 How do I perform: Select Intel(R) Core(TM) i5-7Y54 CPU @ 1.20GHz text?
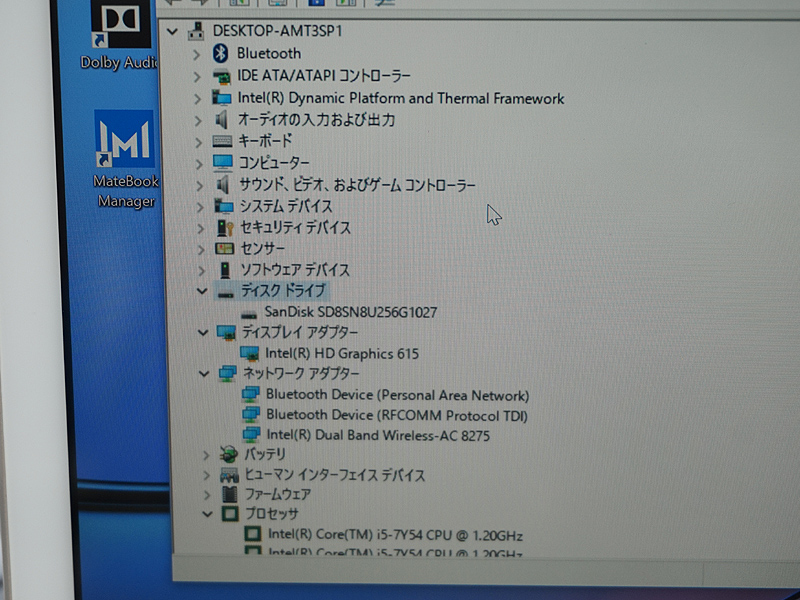395,535
